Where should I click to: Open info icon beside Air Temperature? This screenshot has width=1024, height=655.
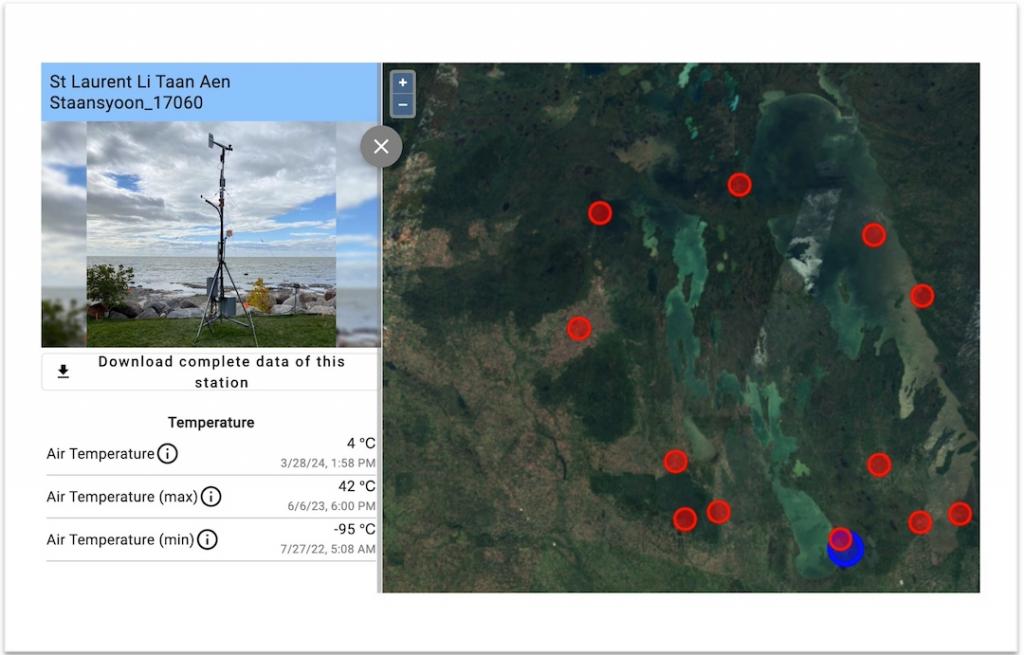coord(168,454)
